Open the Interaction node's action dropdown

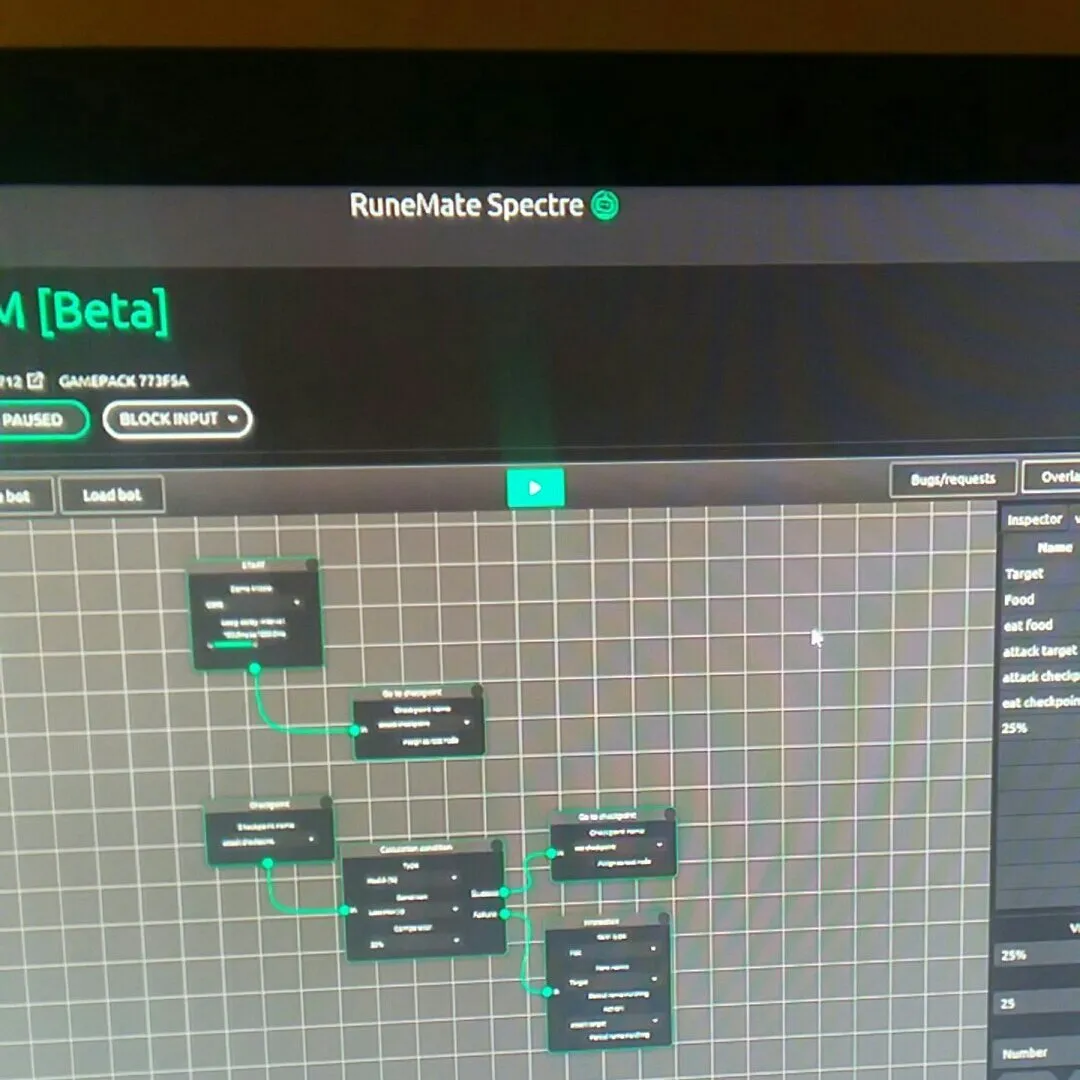coord(613,1023)
